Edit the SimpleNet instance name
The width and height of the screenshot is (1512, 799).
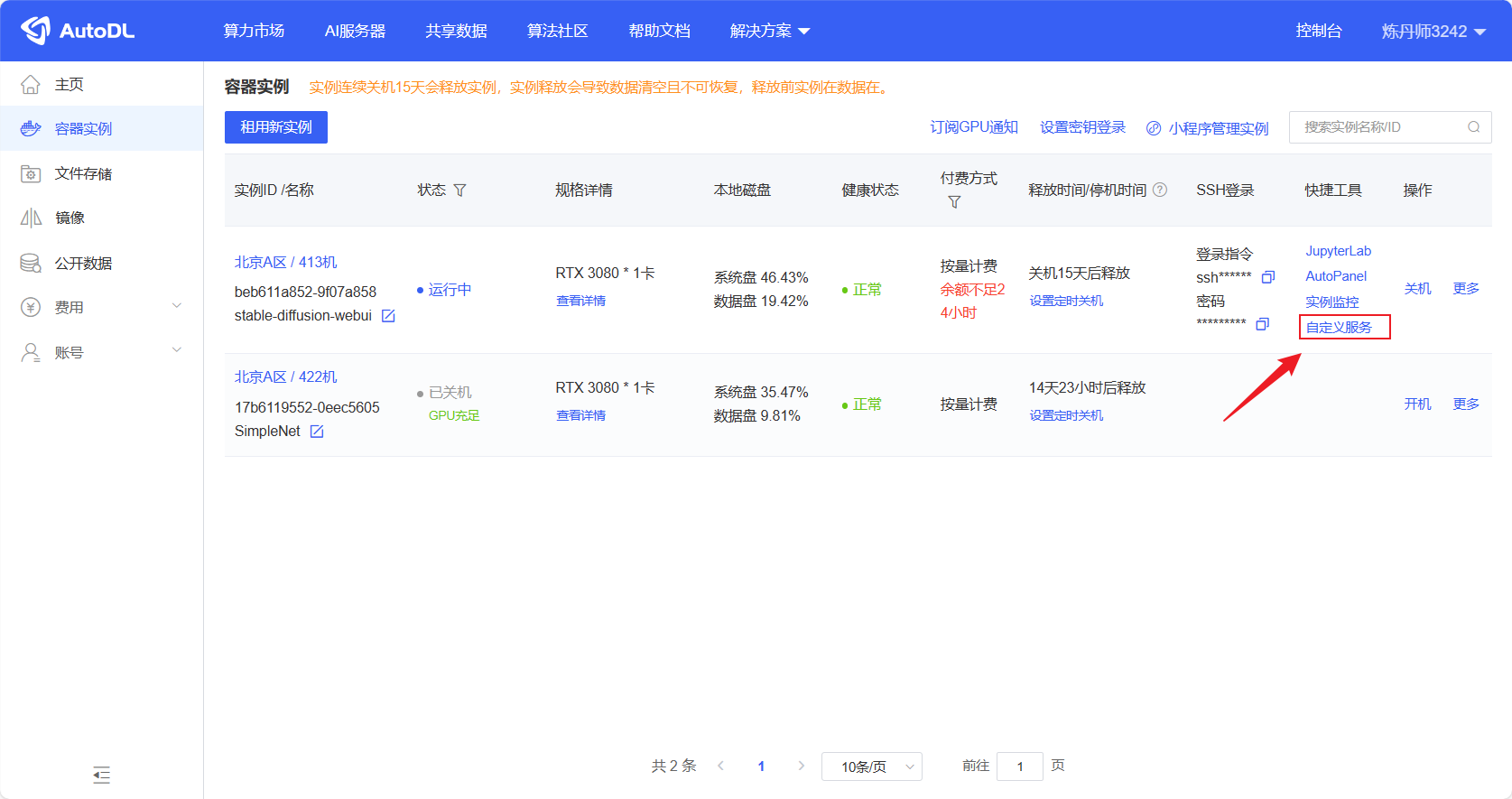pos(317,432)
